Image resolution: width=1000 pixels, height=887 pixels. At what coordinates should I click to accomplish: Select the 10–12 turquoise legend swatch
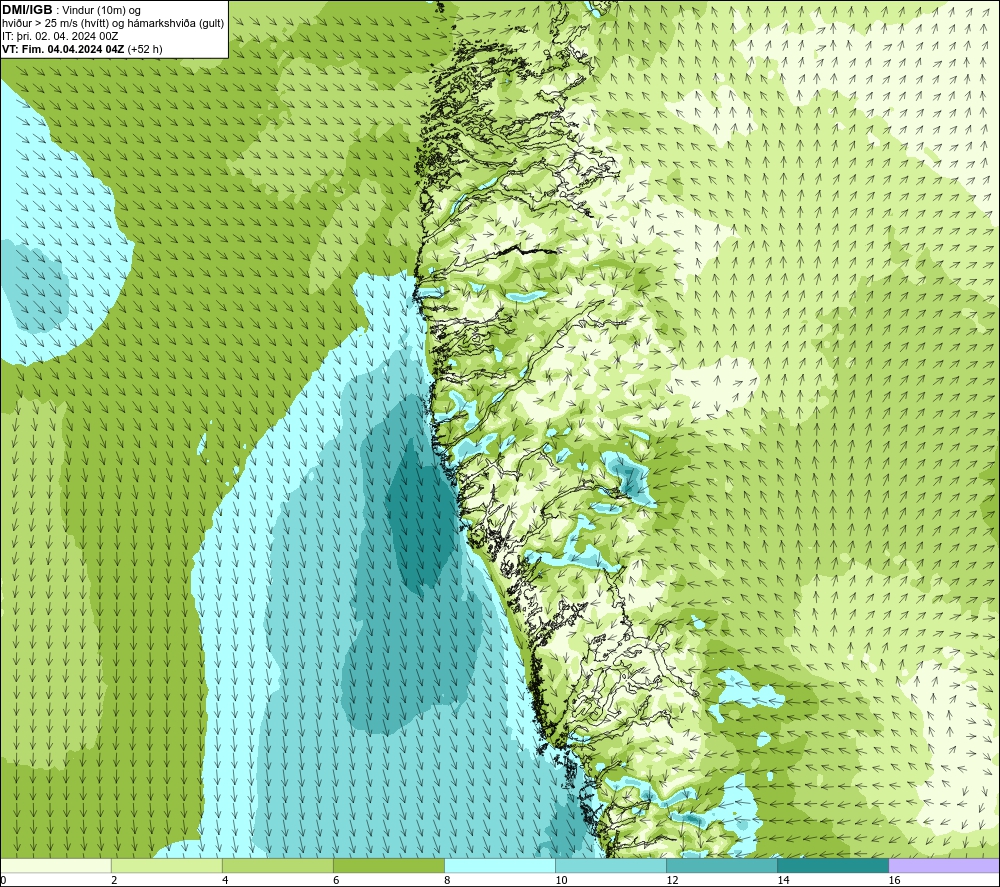tap(611, 866)
